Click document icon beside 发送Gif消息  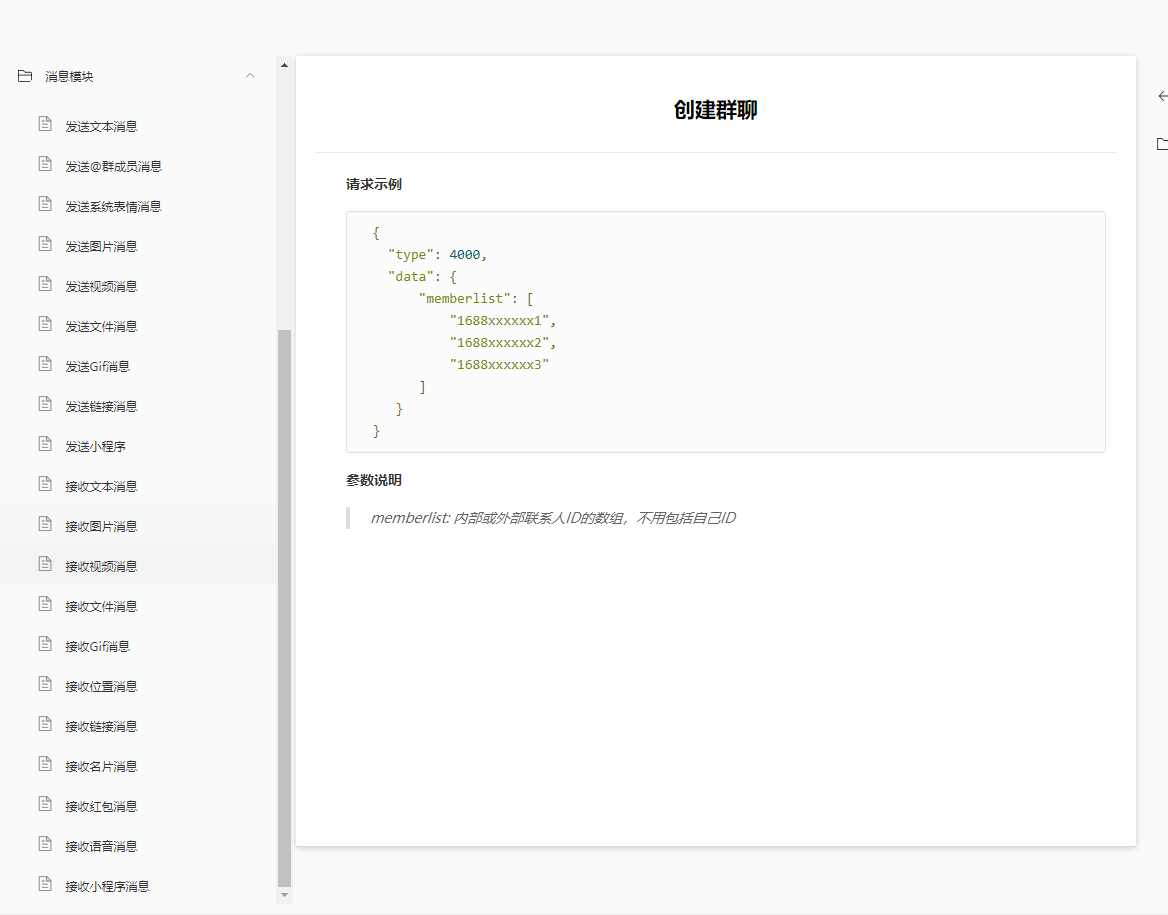pos(45,364)
